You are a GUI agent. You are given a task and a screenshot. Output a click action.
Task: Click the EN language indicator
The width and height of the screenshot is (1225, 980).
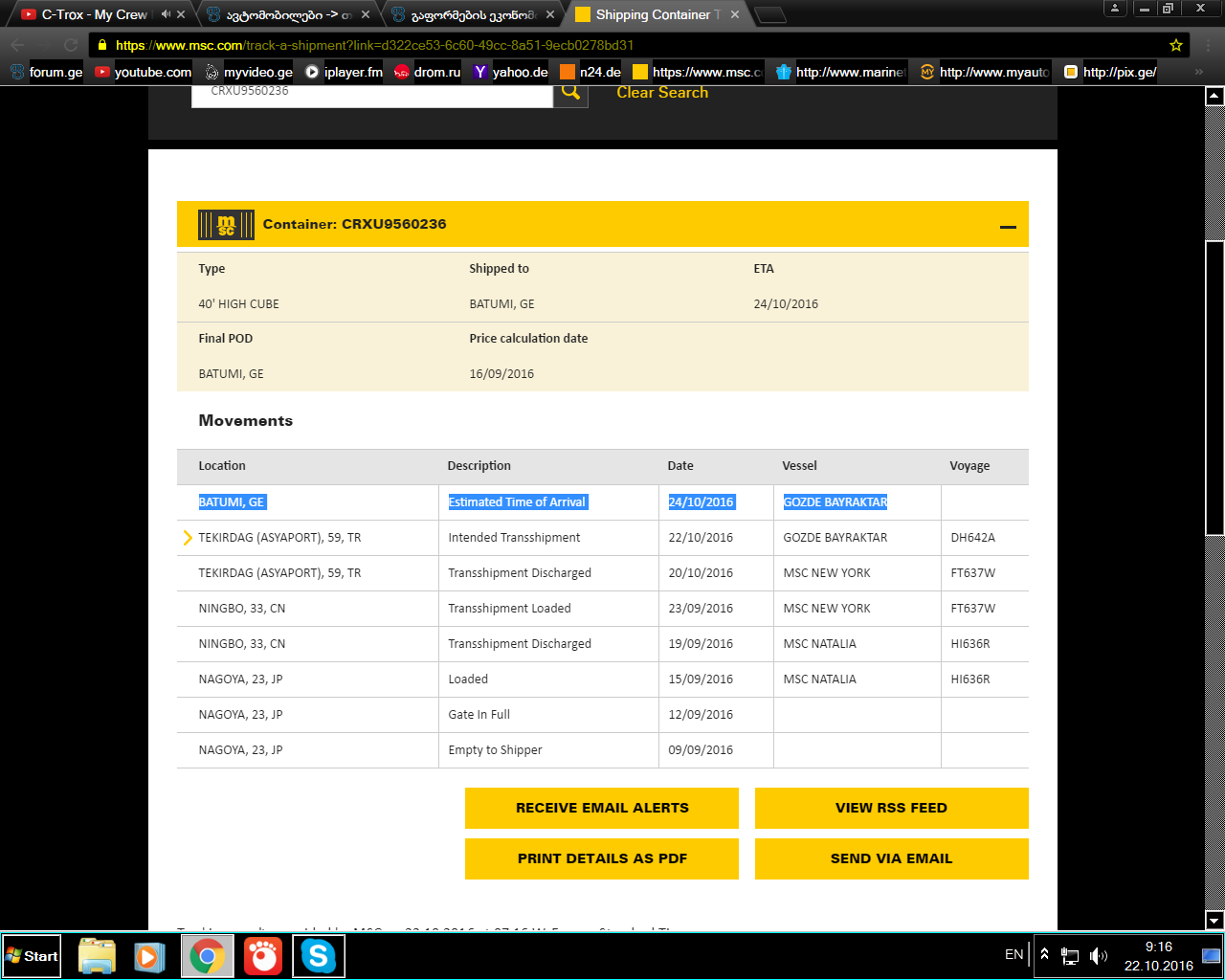point(1014,955)
